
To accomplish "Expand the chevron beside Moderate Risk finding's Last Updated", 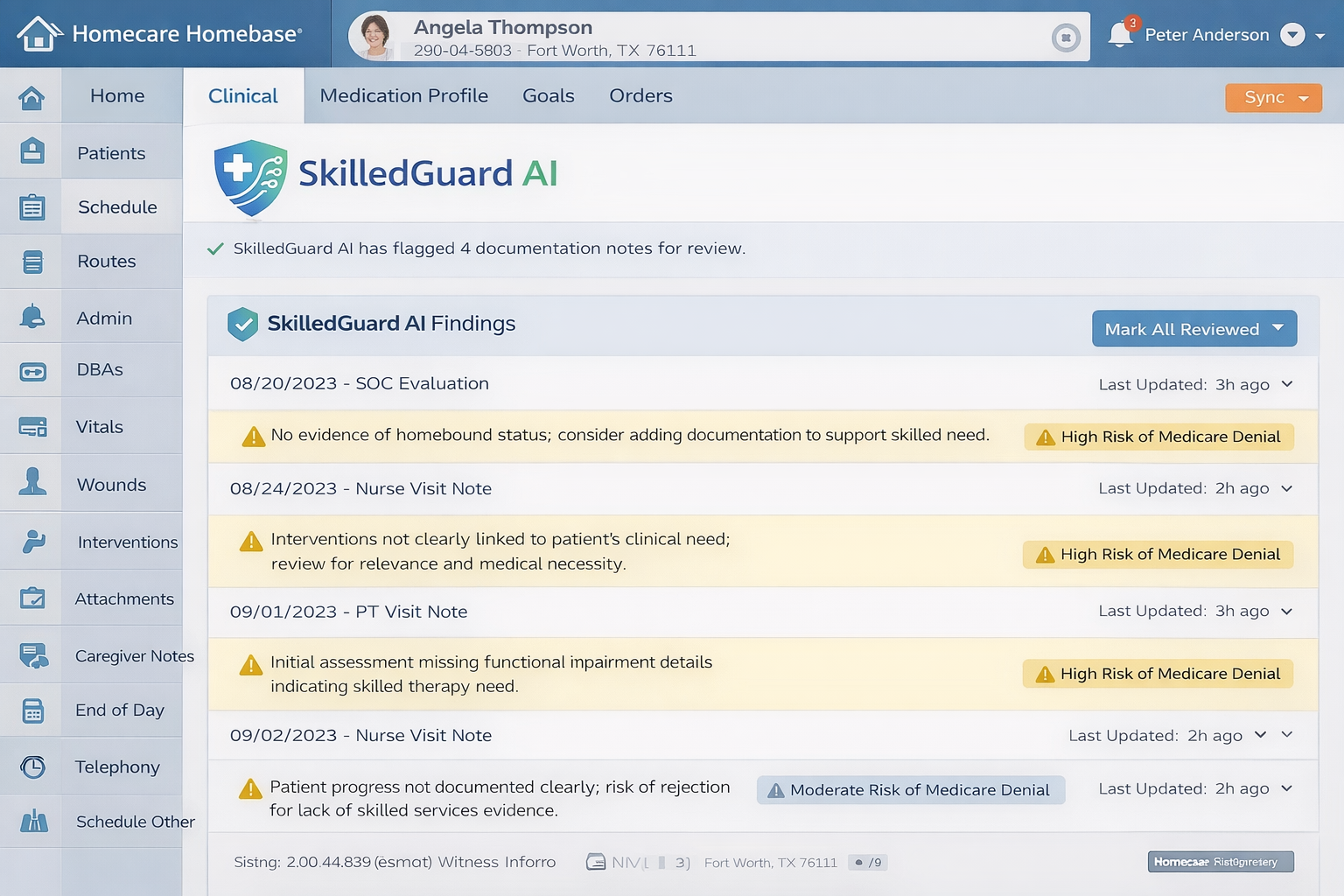I will pos(1287,788).
